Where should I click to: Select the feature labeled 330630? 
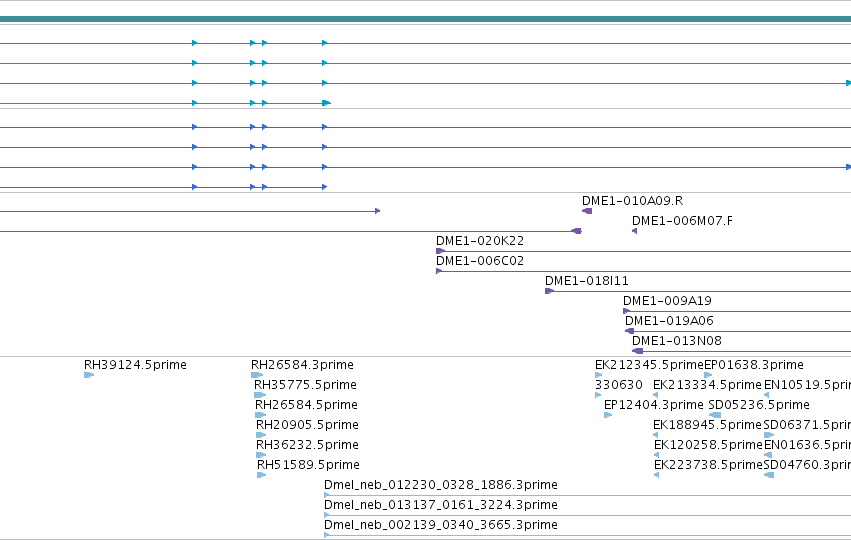coord(619,385)
